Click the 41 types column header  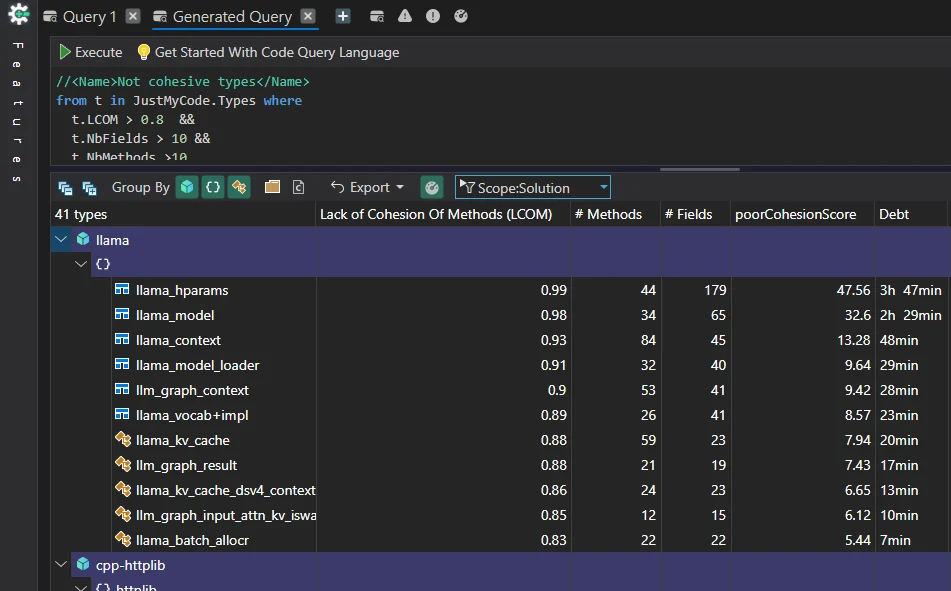tap(183, 214)
